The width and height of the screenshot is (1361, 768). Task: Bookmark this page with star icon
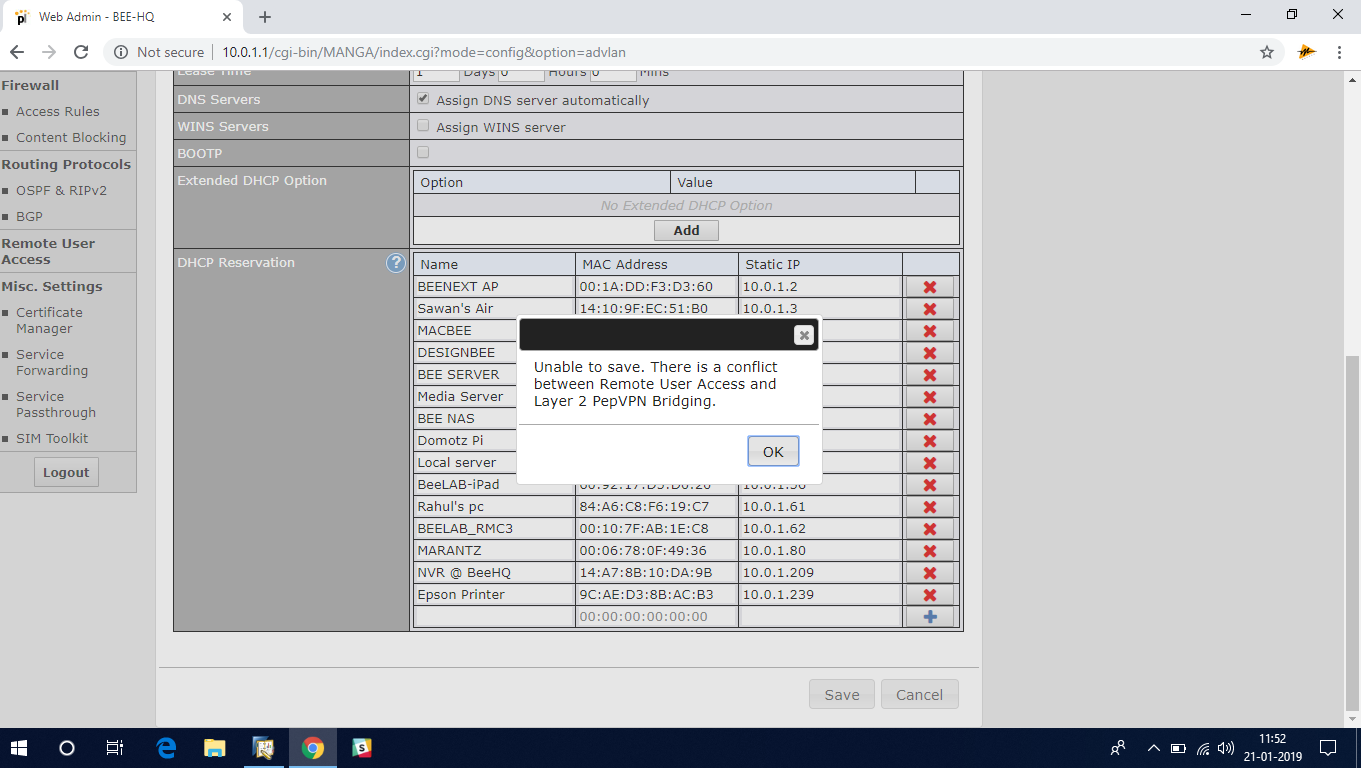(x=1267, y=52)
